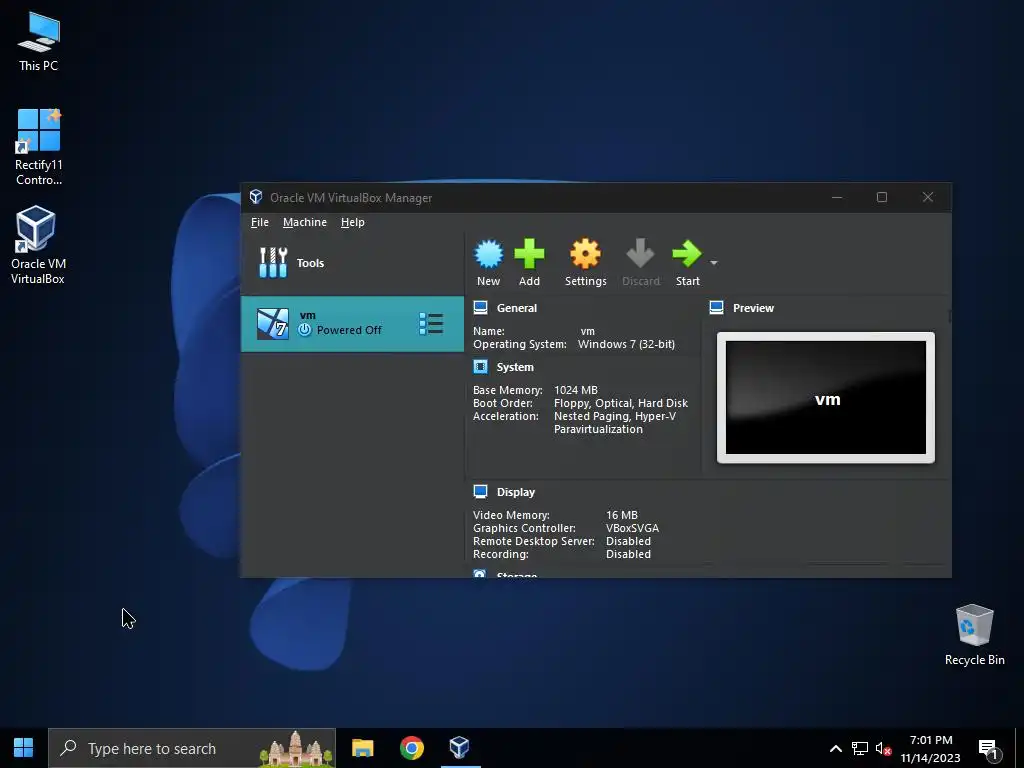Image resolution: width=1024 pixels, height=768 pixels.
Task: Click Remote Desktop Server Disabled value
Action: [x=628, y=541]
